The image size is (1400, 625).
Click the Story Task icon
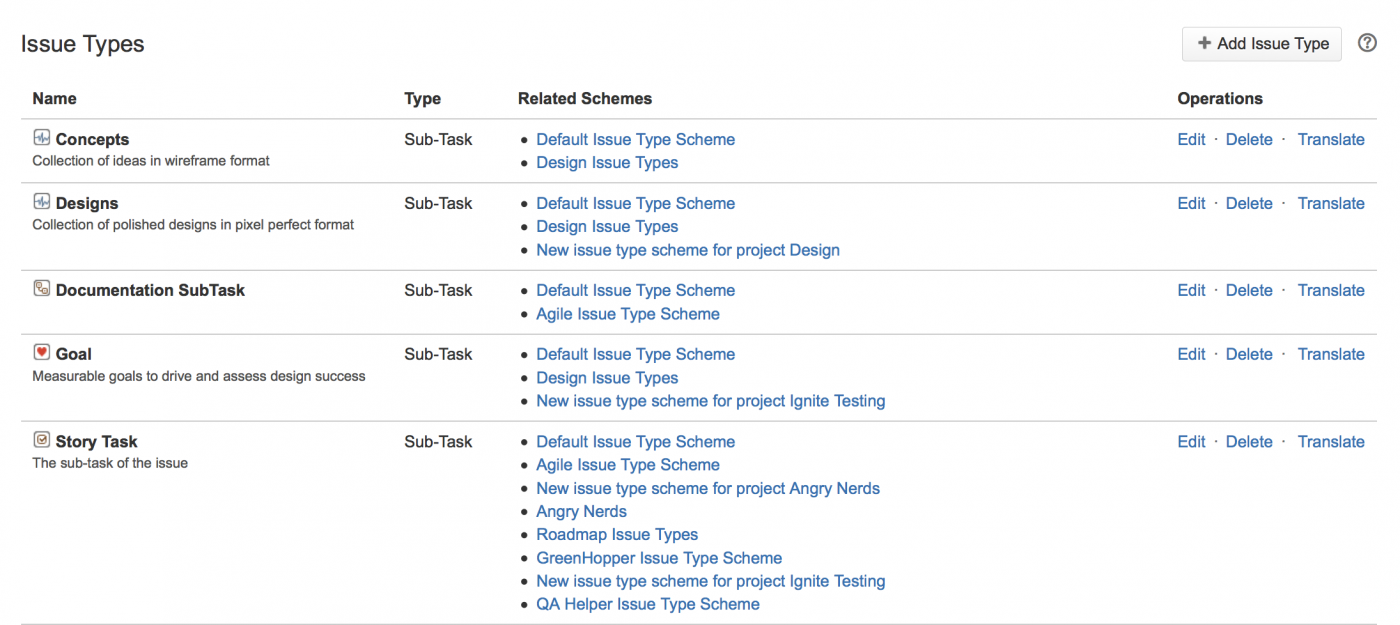point(41,440)
